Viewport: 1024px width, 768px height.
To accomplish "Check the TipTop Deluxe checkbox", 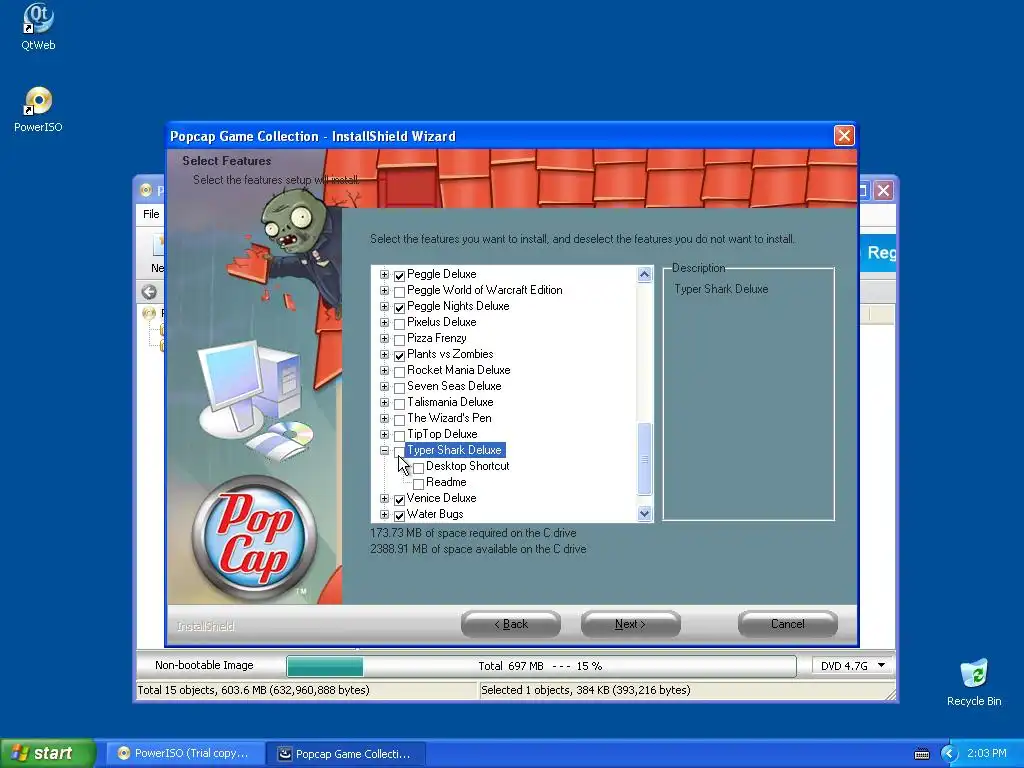I will pyautogui.click(x=400, y=435).
